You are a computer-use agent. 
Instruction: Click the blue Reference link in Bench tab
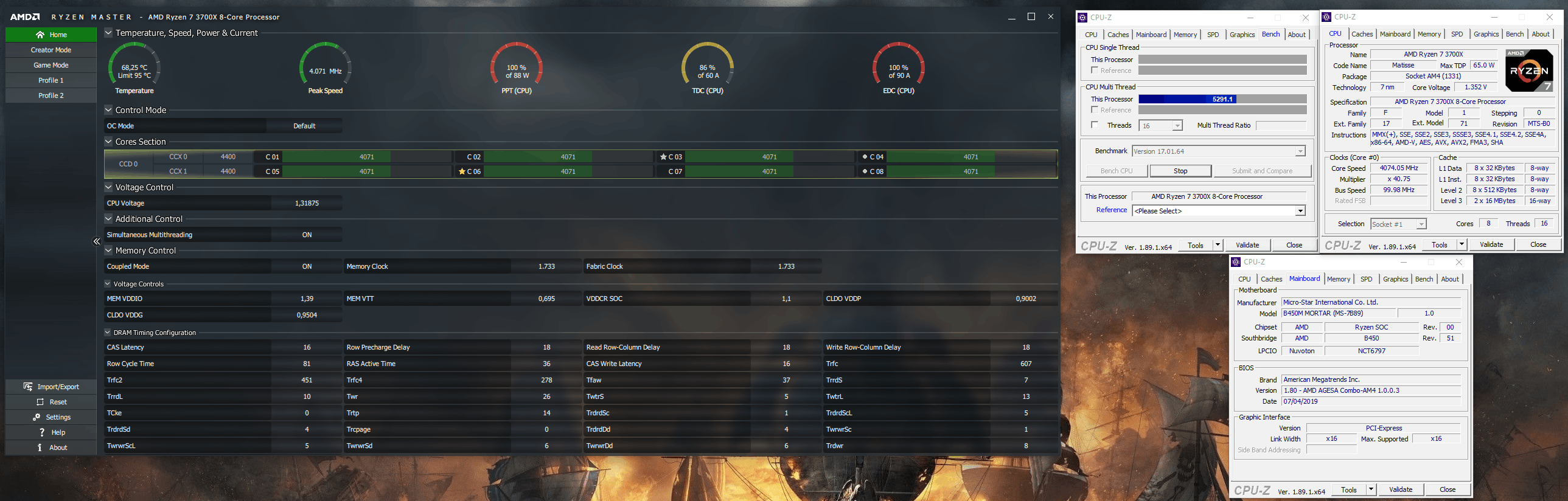1112,210
